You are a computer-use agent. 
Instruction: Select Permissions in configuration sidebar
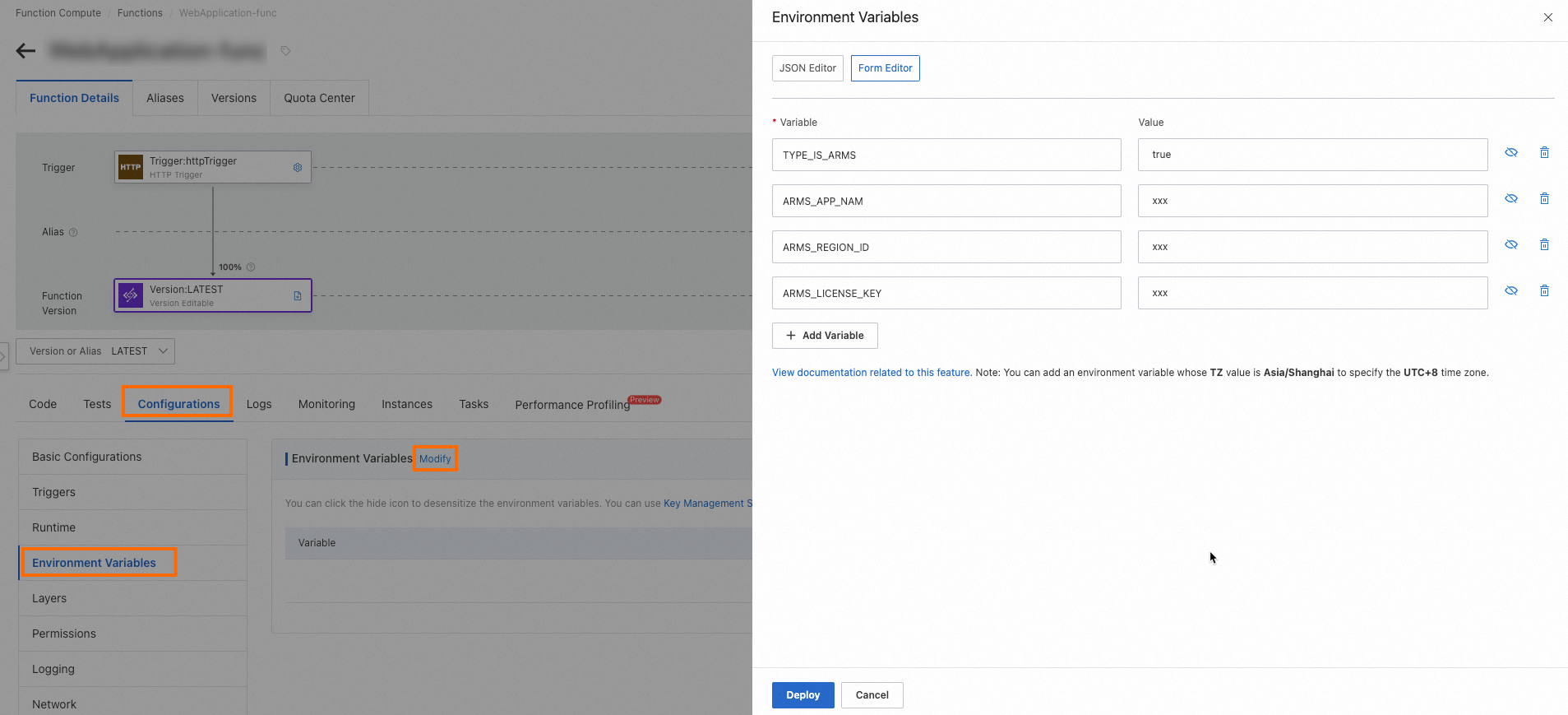[132, 634]
